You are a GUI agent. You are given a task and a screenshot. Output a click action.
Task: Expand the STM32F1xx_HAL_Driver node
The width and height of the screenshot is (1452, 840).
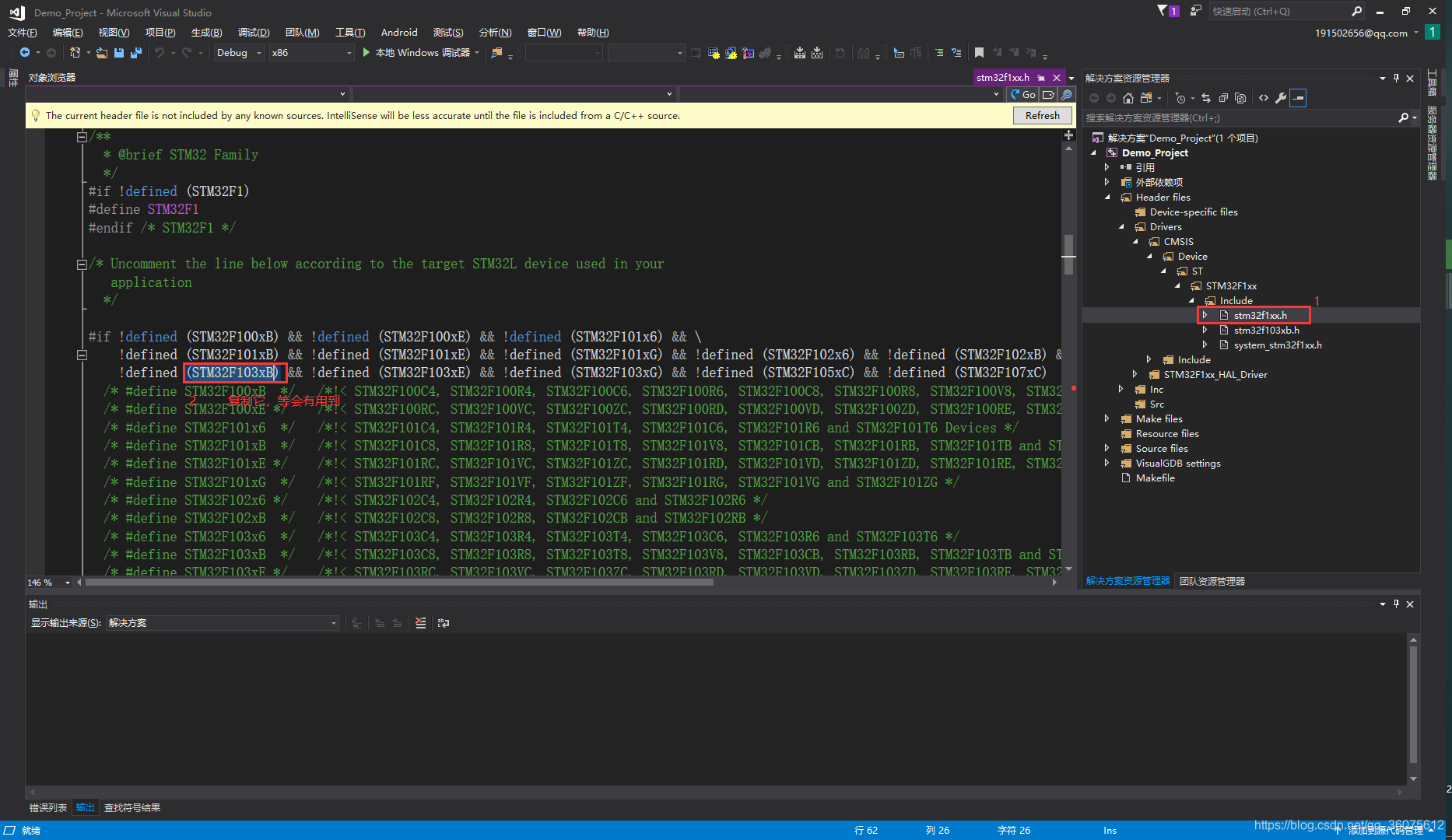tap(1135, 374)
